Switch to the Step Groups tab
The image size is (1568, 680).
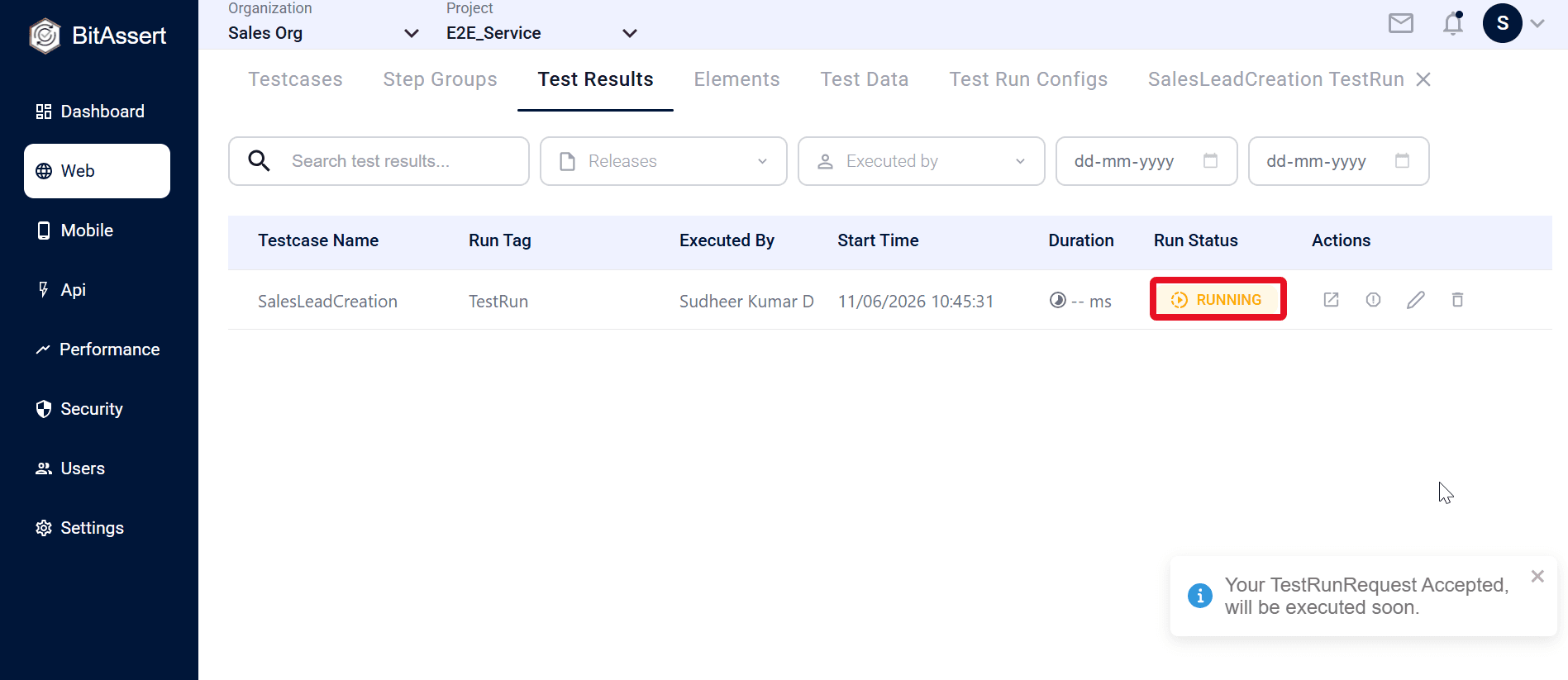click(x=440, y=79)
